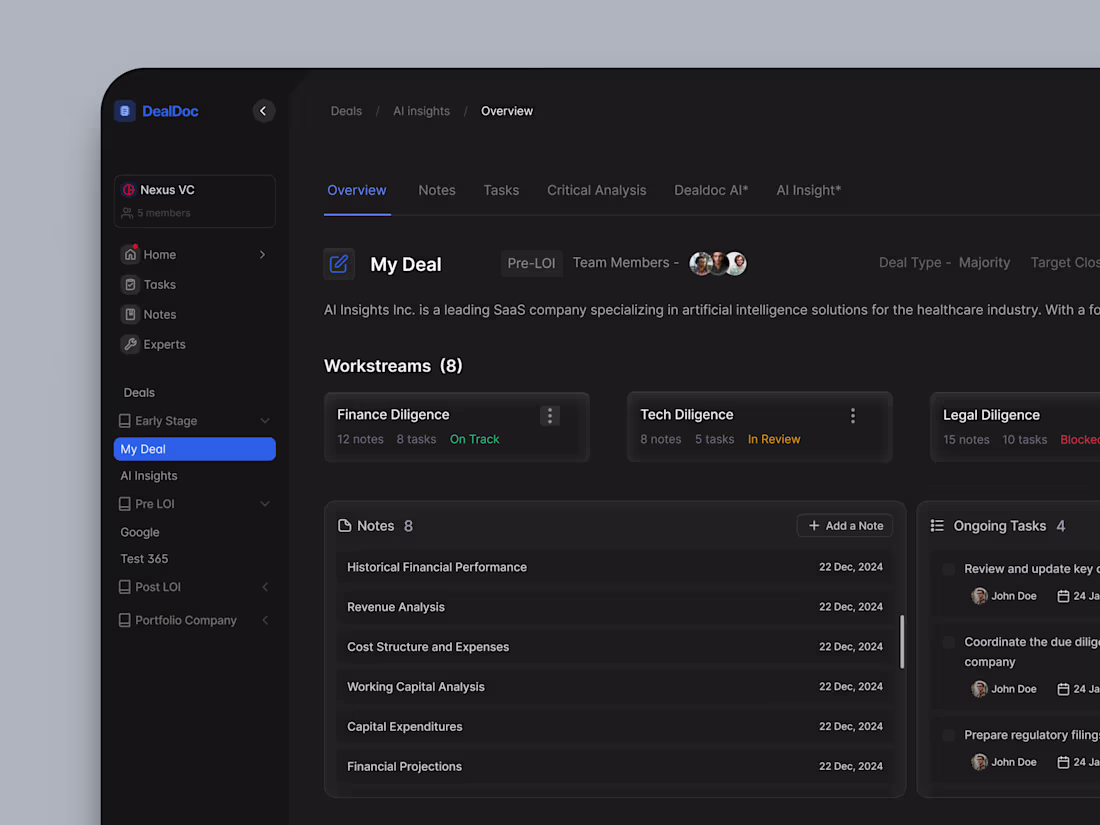
Task: Click Deals in the breadcrumb trail
Action: tap(346, 111)
